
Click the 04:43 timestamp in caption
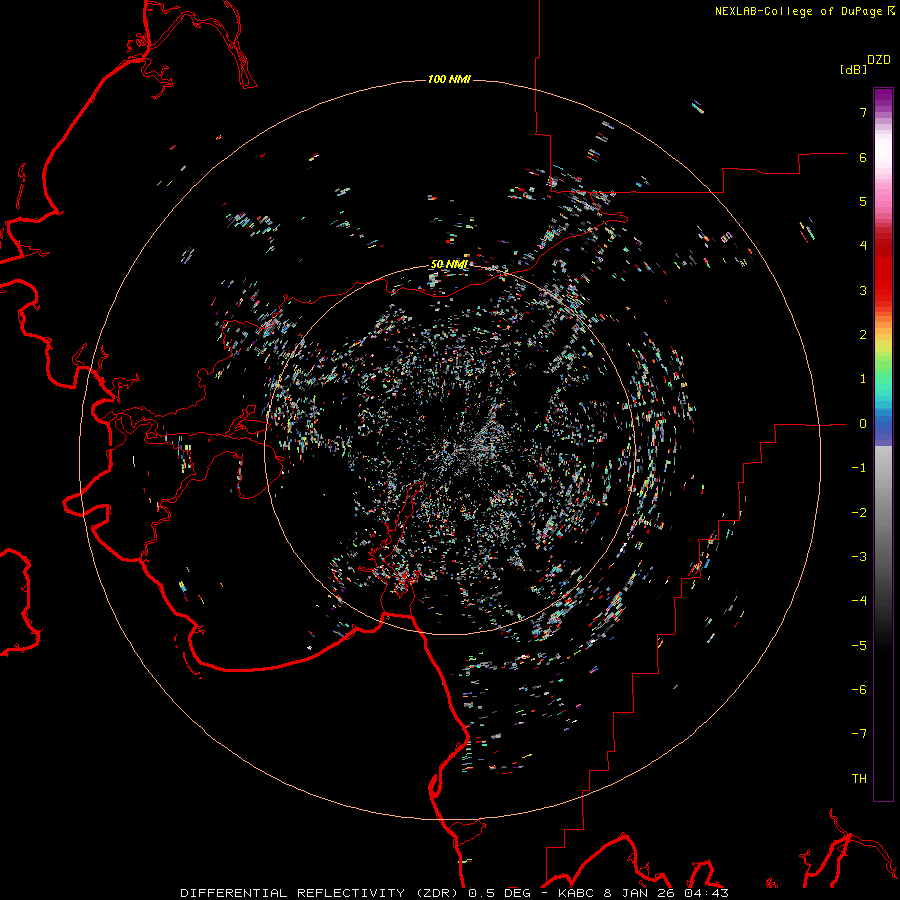(706, 893)
